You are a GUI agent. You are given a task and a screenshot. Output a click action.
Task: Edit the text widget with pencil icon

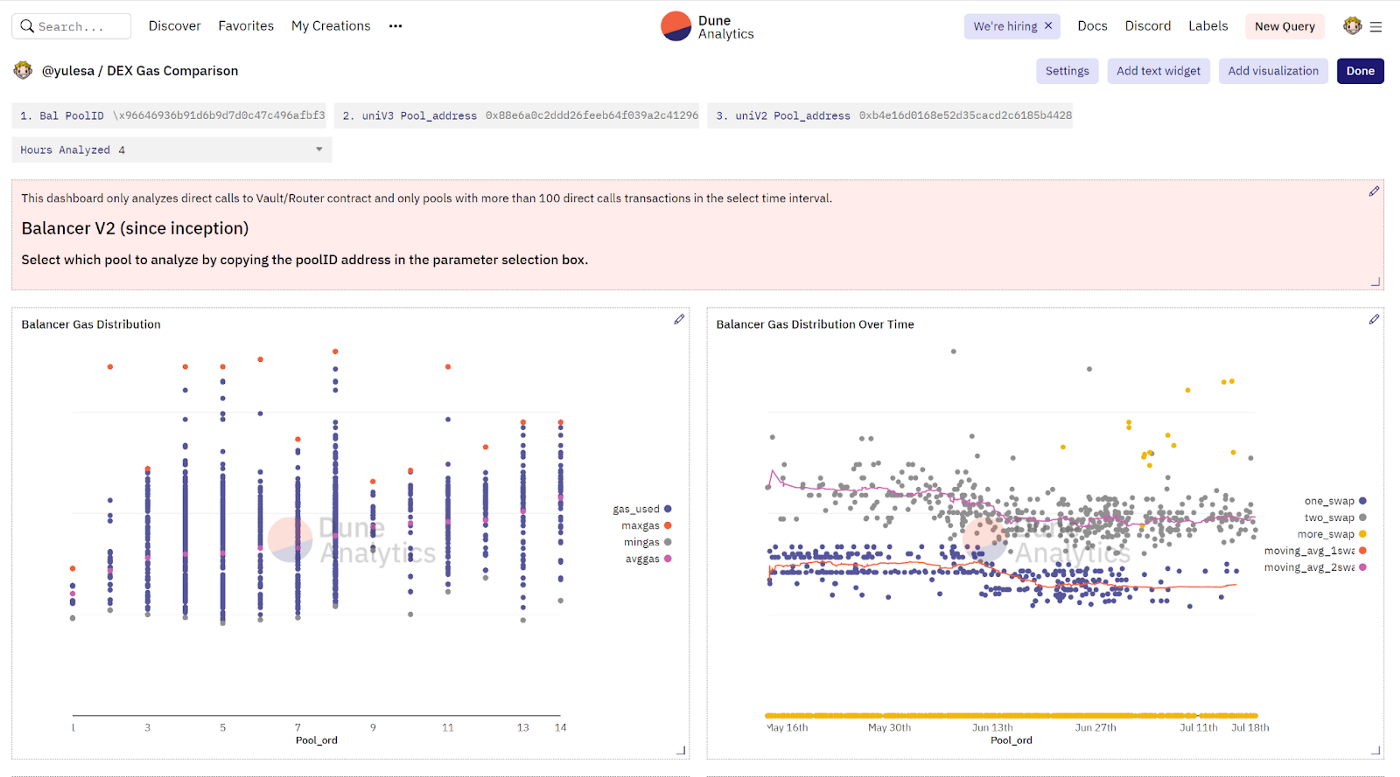tap(1374, 191)
